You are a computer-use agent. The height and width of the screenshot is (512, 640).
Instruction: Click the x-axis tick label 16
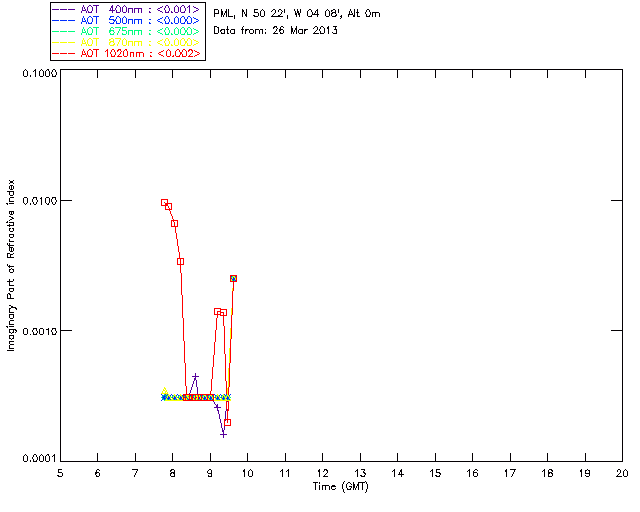(x=473, y=473)
